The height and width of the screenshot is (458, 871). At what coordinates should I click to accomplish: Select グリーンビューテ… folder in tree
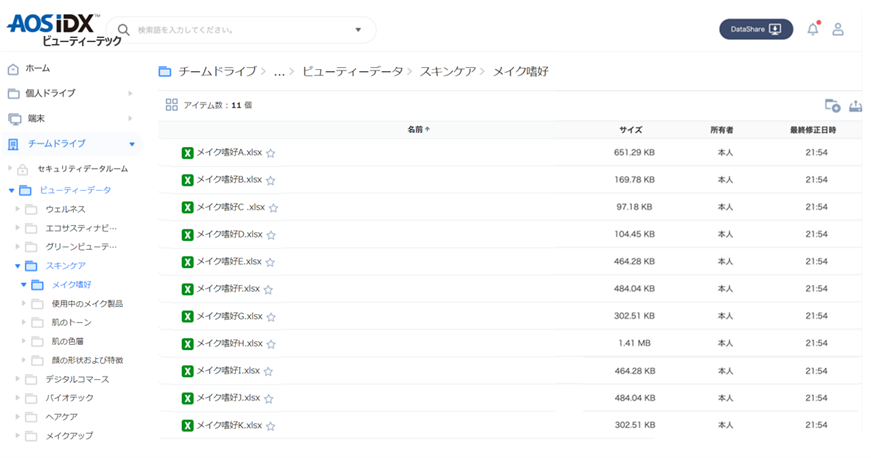pos(81,247)
